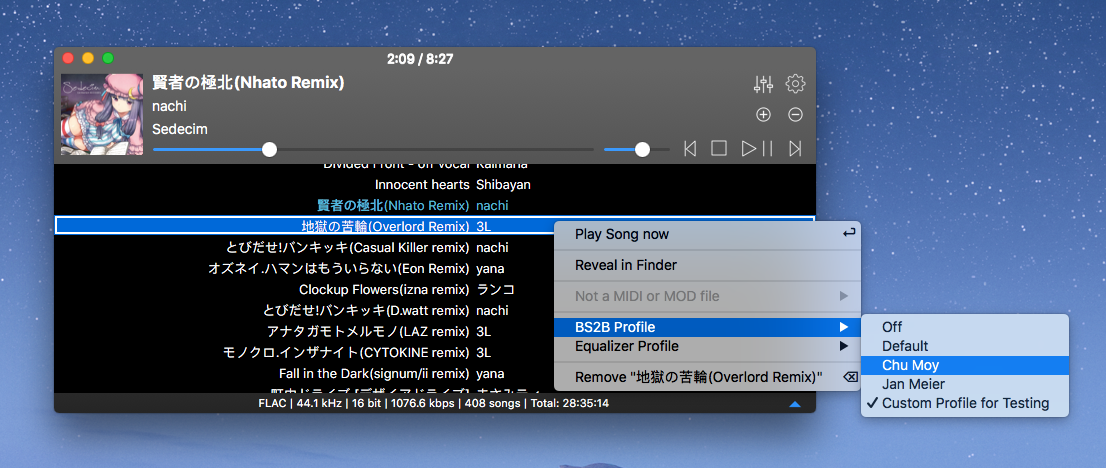Image resolution: width=1106 pixels, height=468 pixels.
Task: Set BS2B profile to Off
Action: tap(965, 328)
